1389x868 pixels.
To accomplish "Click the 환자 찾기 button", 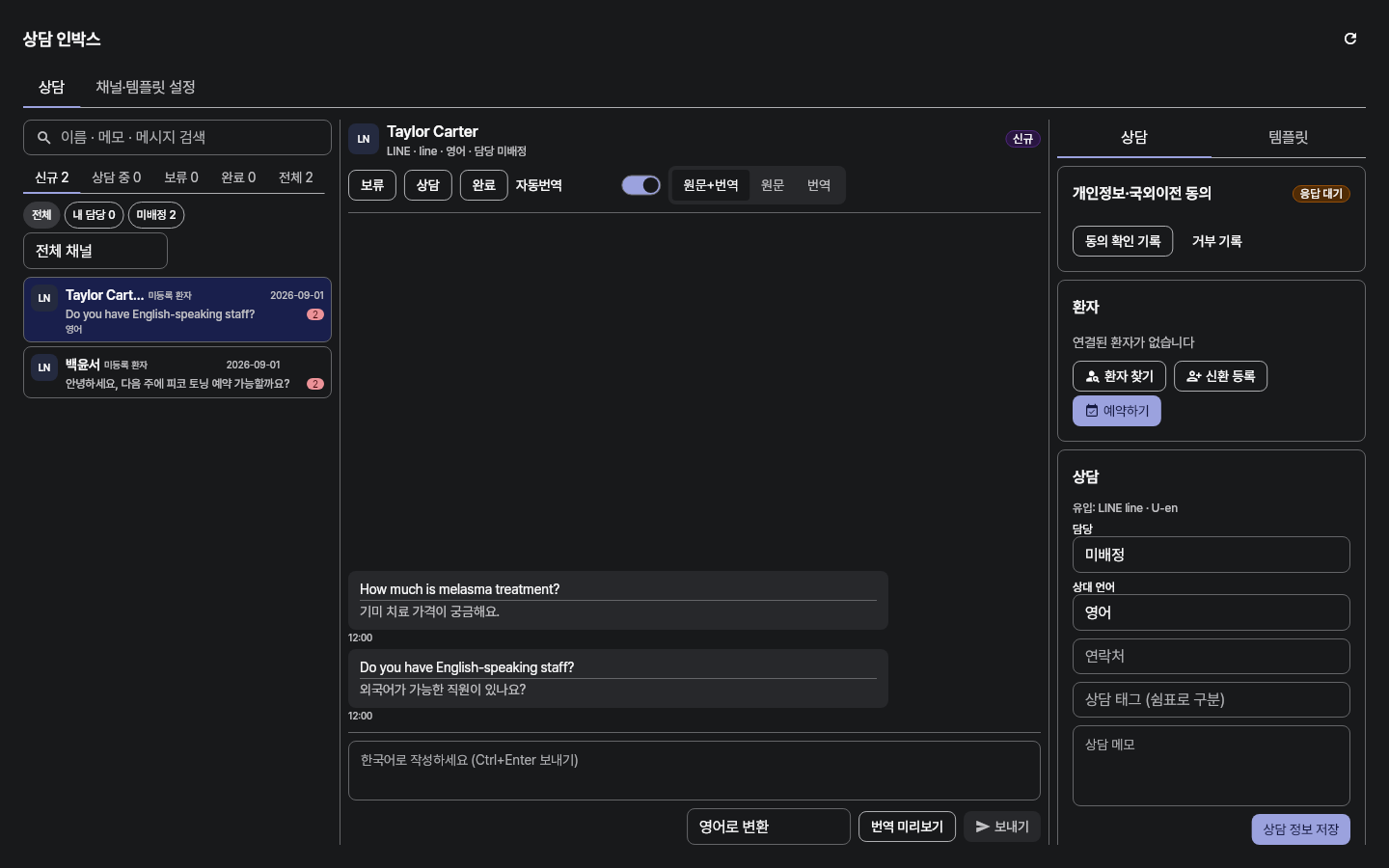I will [1120, 376].
